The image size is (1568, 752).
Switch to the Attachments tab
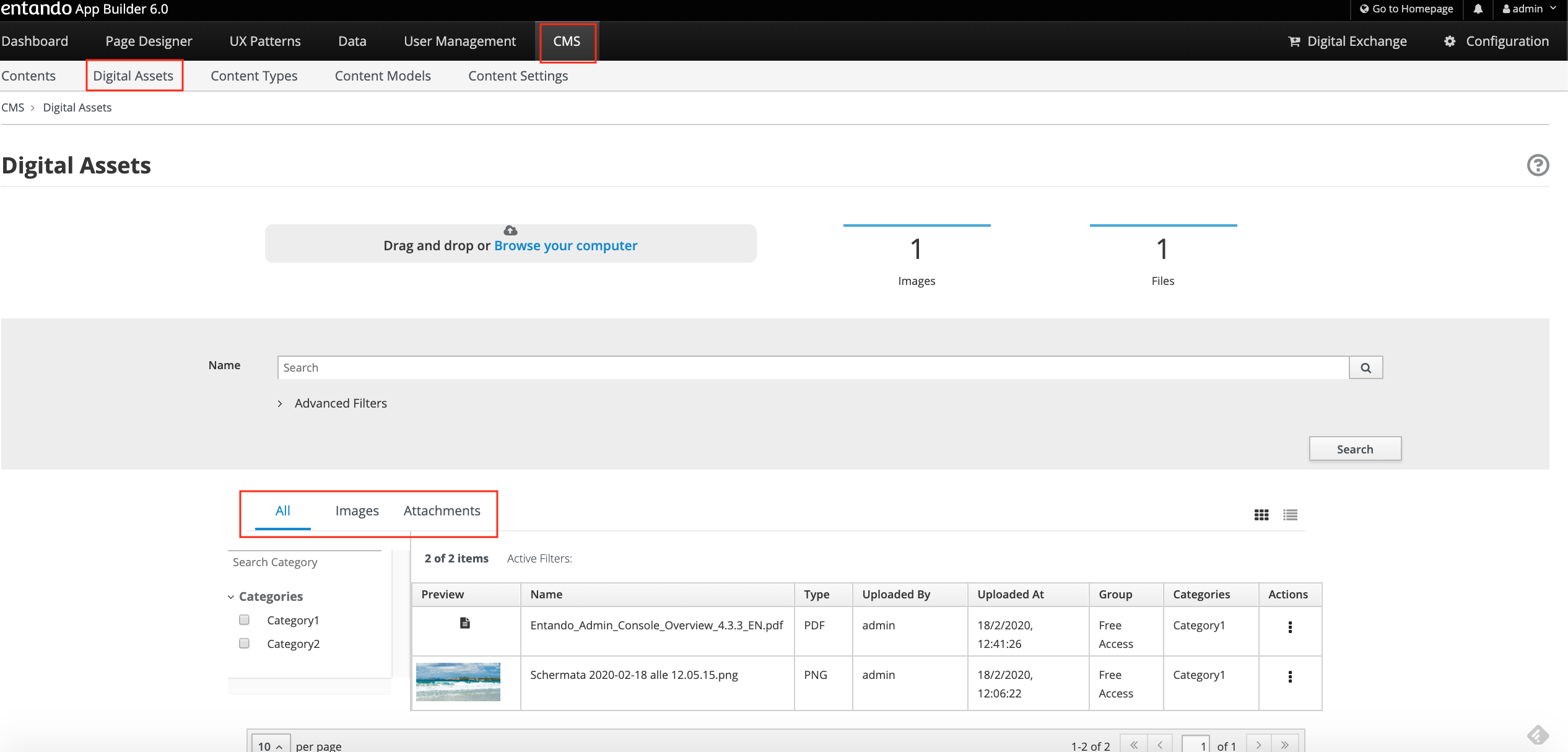pos(442,511)
